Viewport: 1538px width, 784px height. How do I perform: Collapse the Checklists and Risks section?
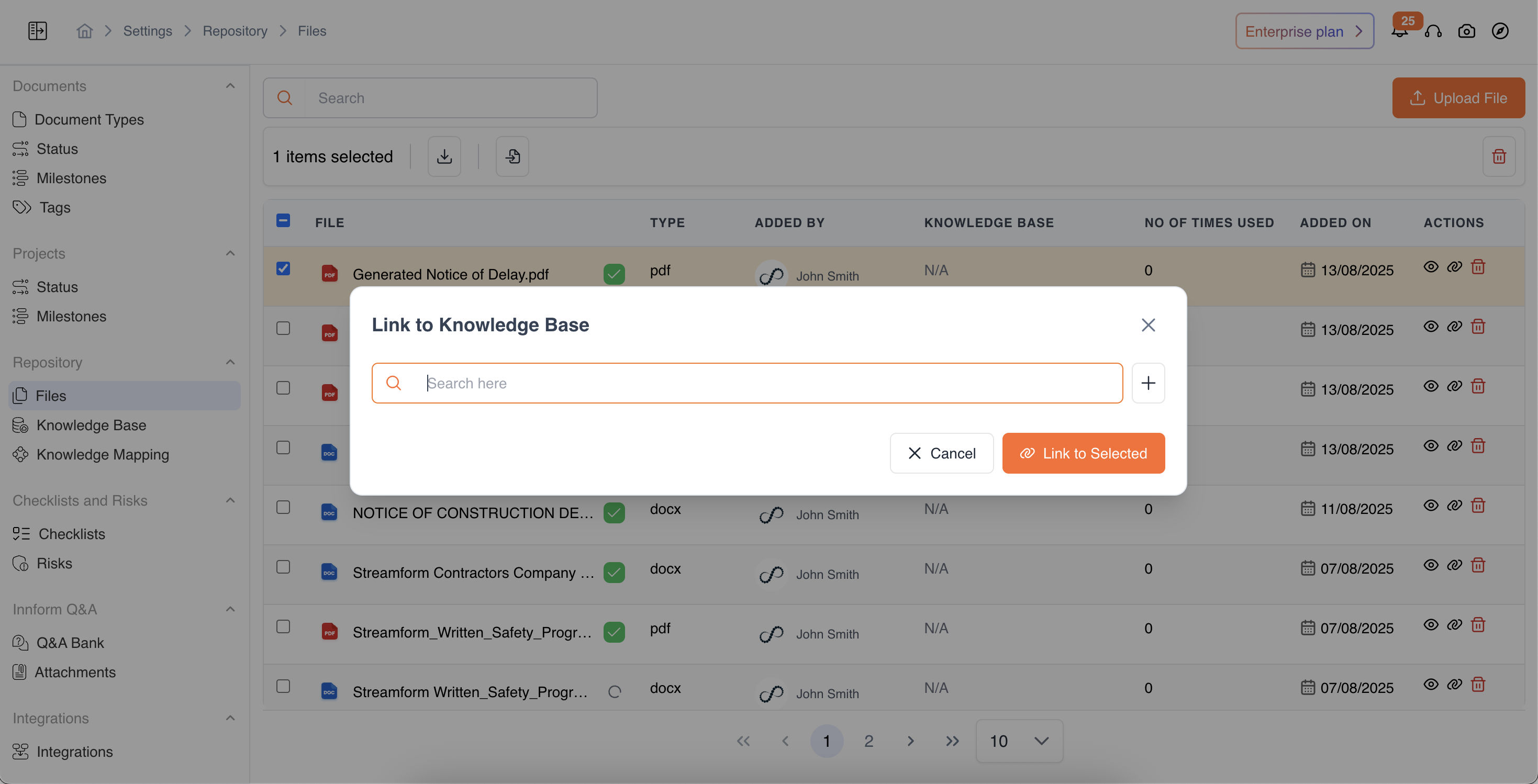click(x=230, y=500)
